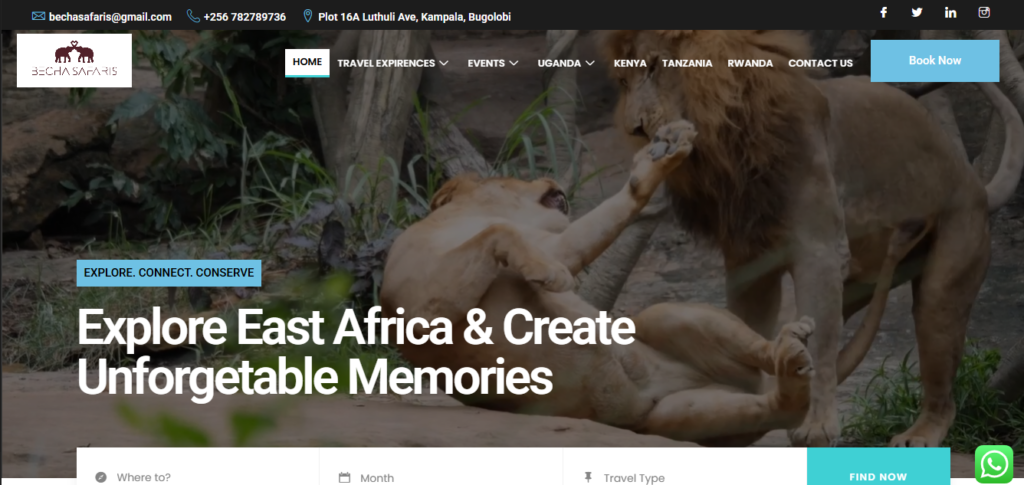Select the Home menu item

pyautogui.click(x=307, y=63)
